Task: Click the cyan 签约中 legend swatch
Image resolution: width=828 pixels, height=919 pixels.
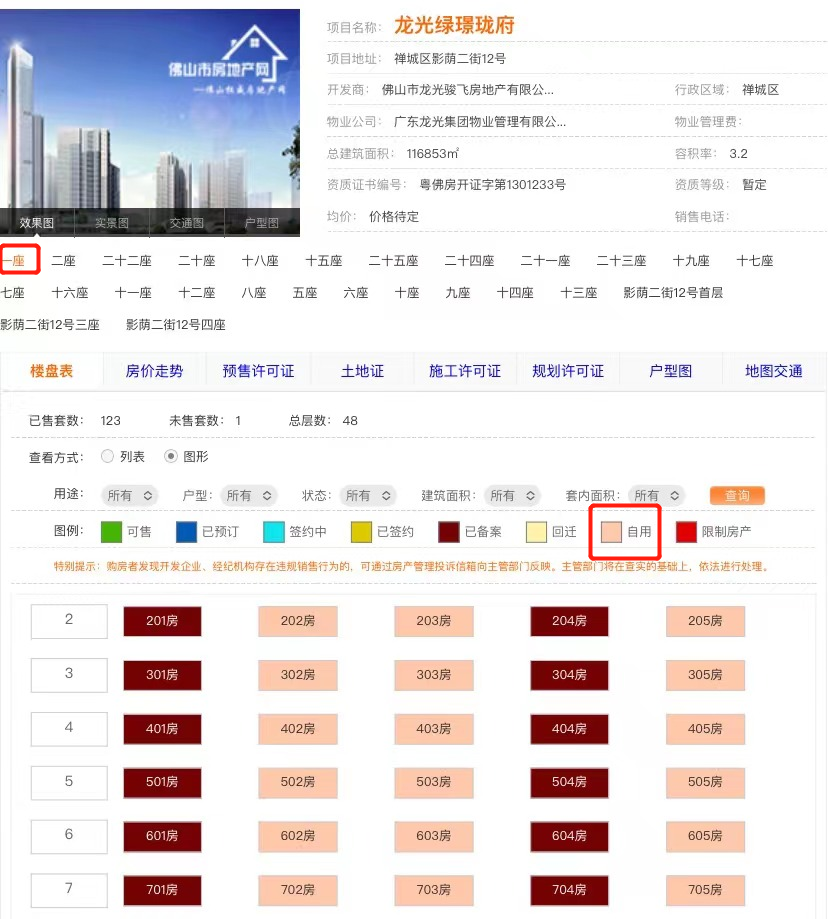Action: coord(274,532)
